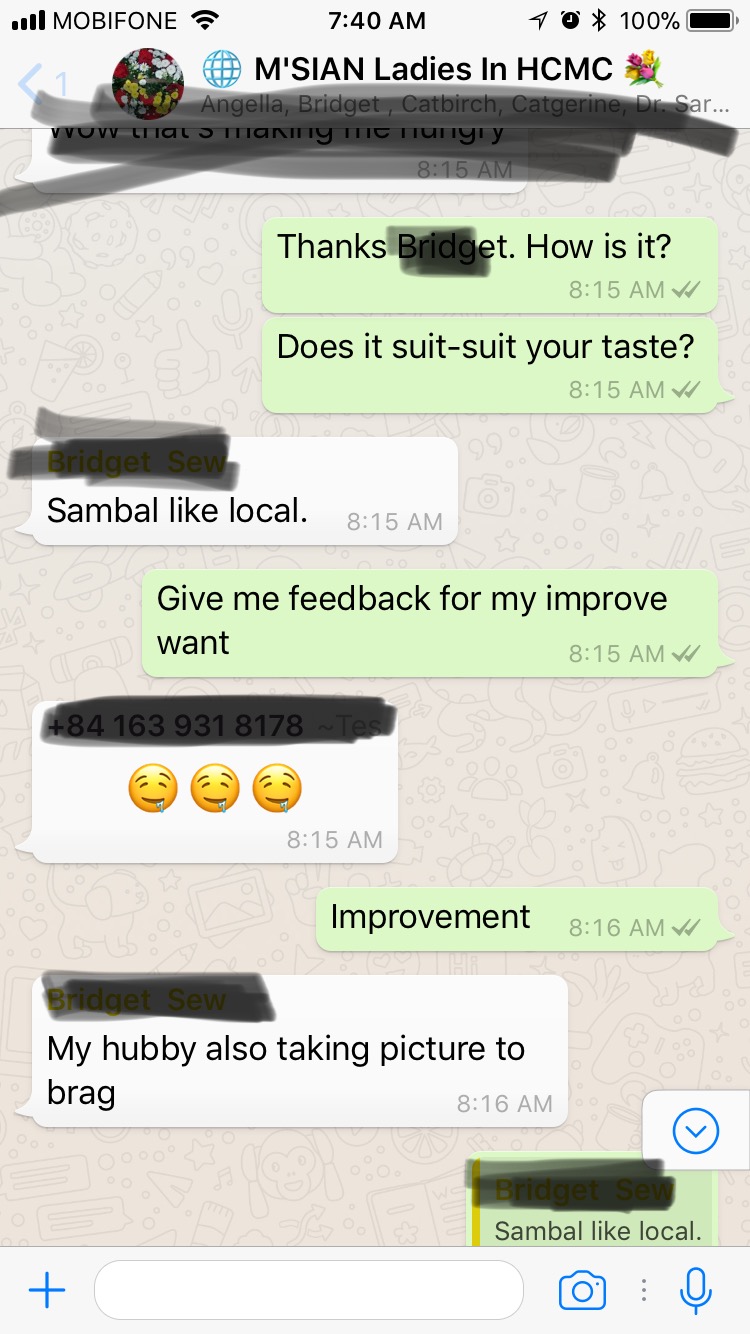This screenshot has width=750, height=1334.
Task: Jump to latest messages with down chevron
Action: pyautogui.click(x=696, y=1131)
